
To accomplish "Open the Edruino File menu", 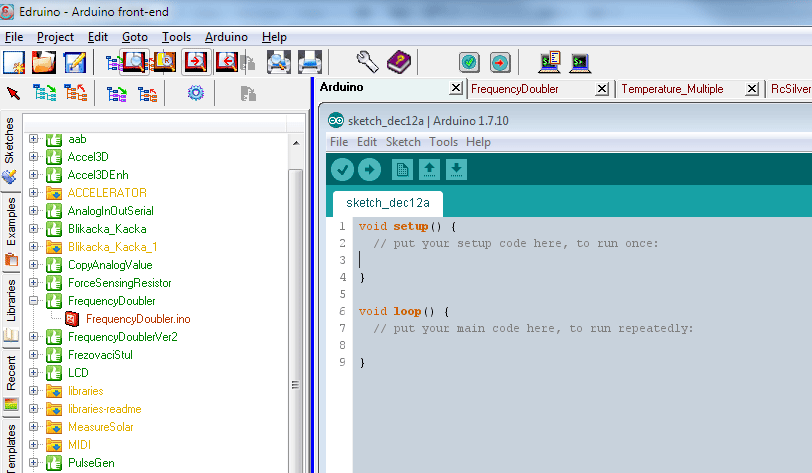I will [x=14, y=37].
